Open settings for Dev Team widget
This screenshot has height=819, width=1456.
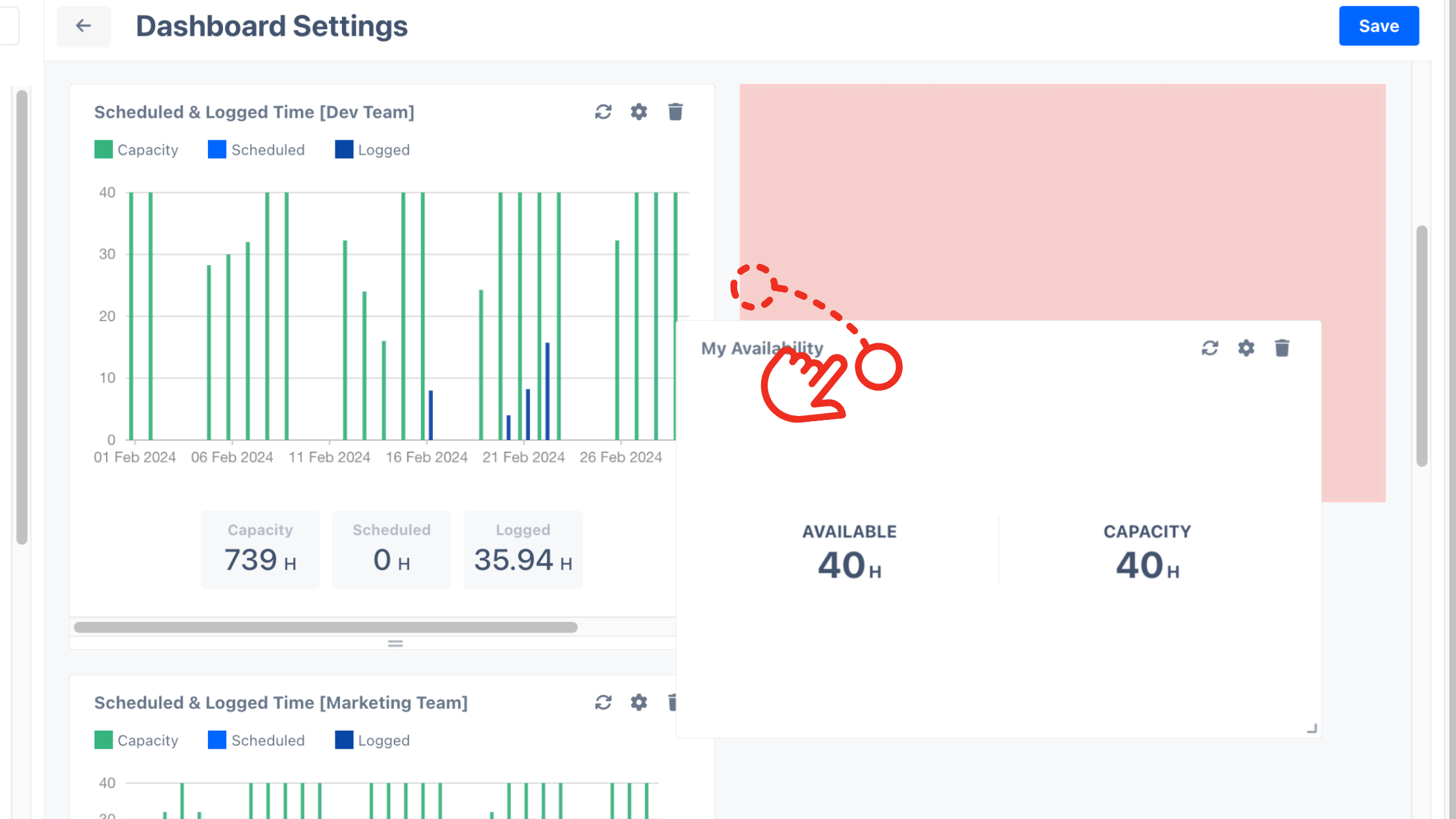[639, 111]
